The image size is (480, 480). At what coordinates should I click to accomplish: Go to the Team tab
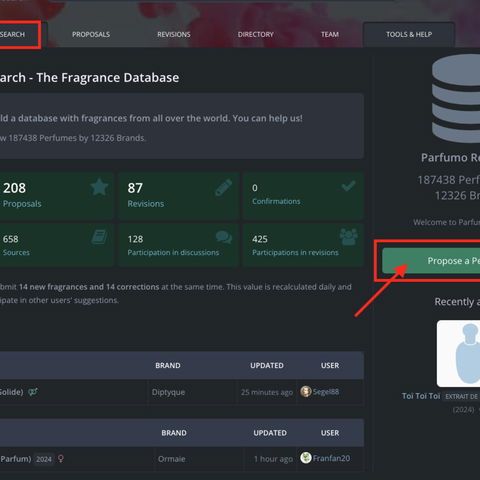330,34
